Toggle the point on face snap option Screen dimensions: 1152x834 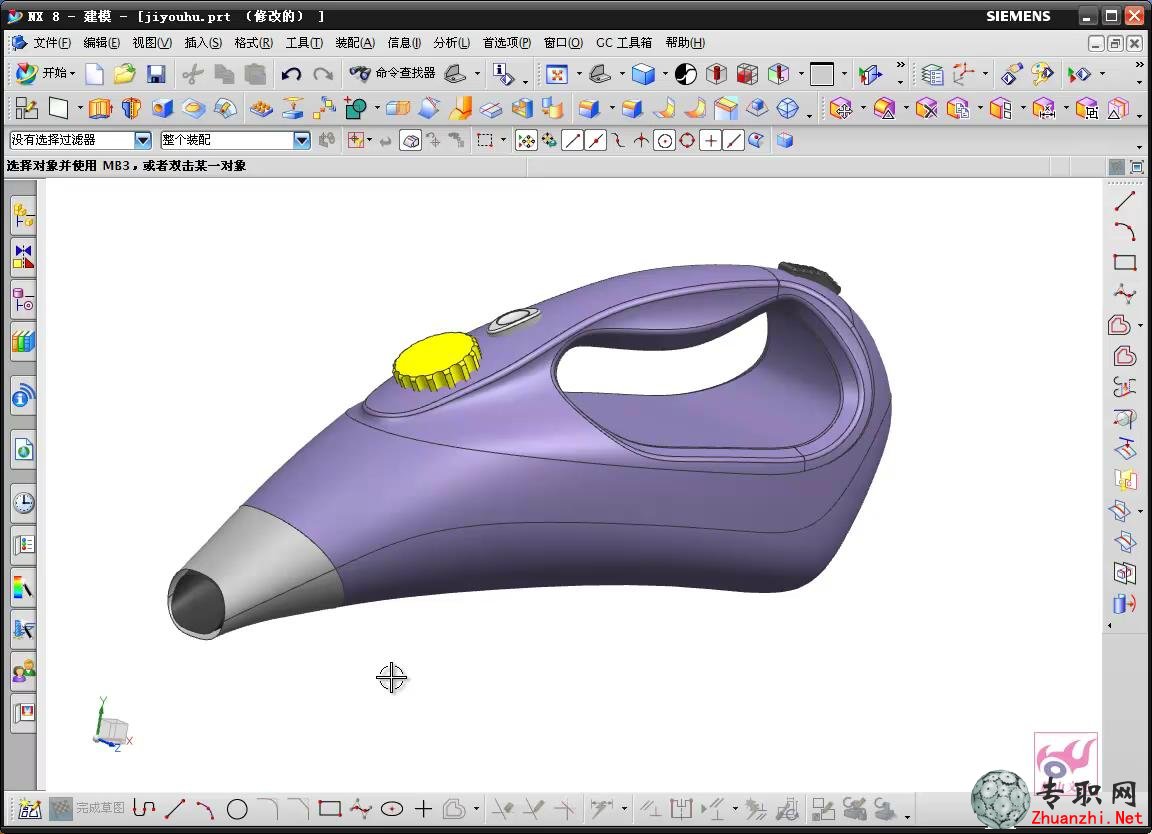[756, 140]
